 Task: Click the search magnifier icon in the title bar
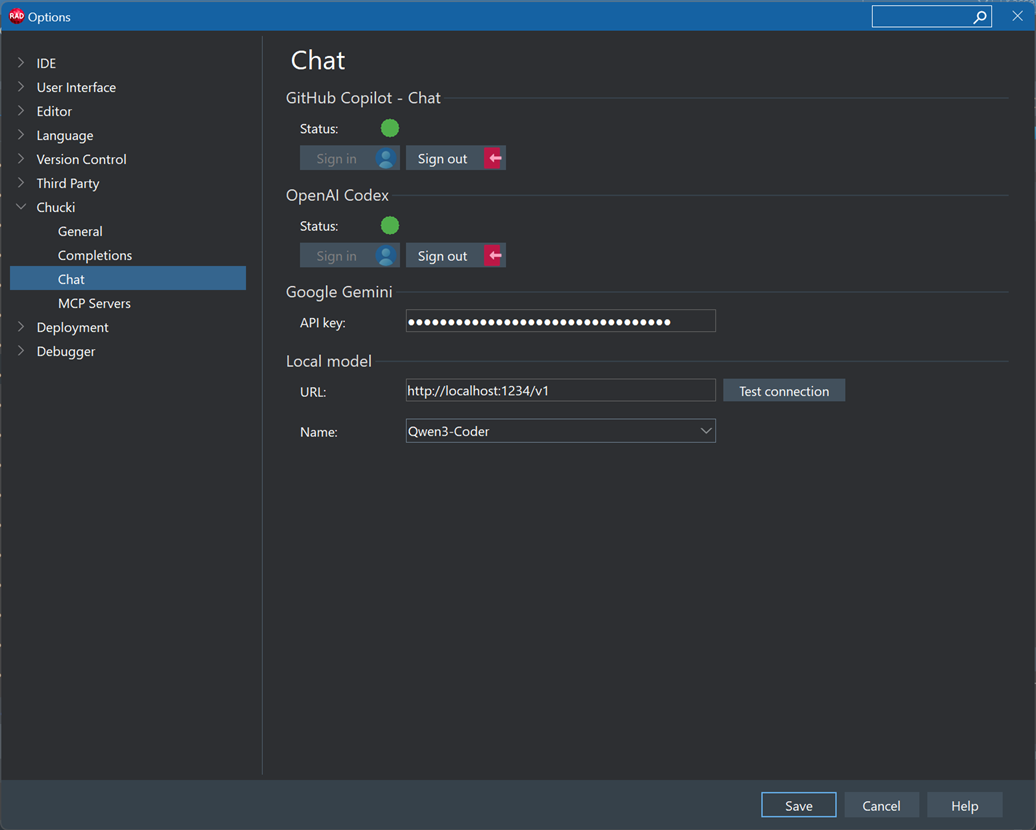coord(980,16)
